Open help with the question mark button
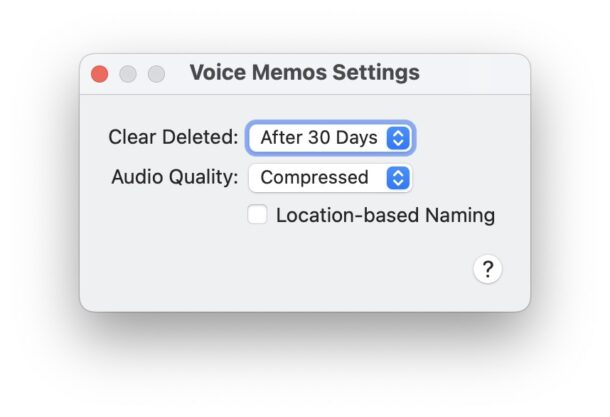Screen dimensions: 610x417 (487, 269)
